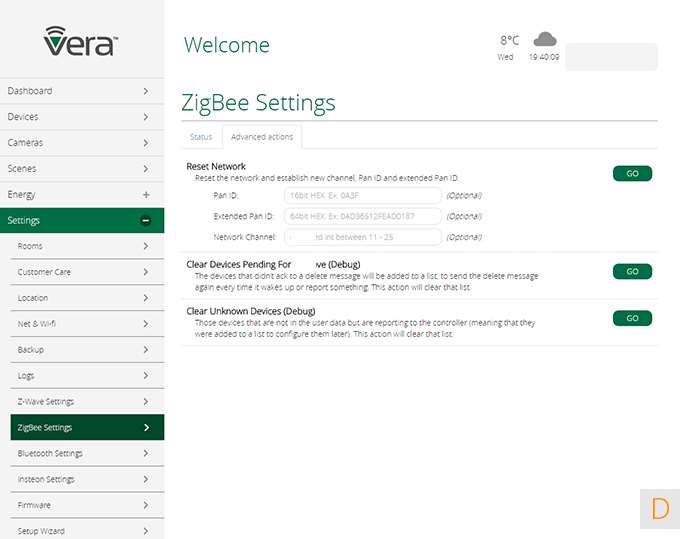Click the Extended Pan ID field

[x=362, y=216]
